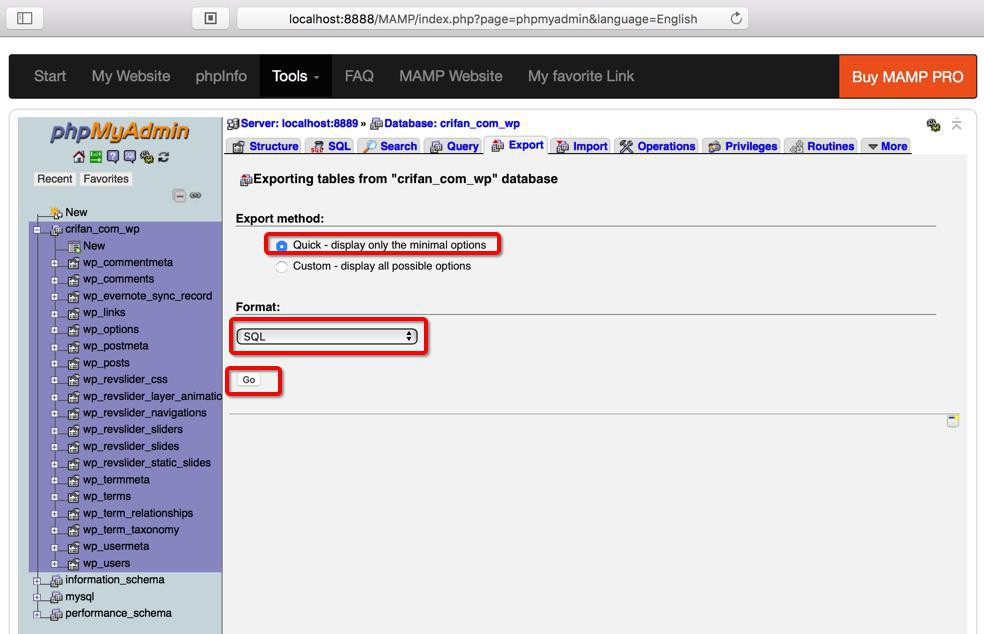Viewport: 984px width, 634px height.
Task: Open the Privileges tab
Action: [742, 146]
